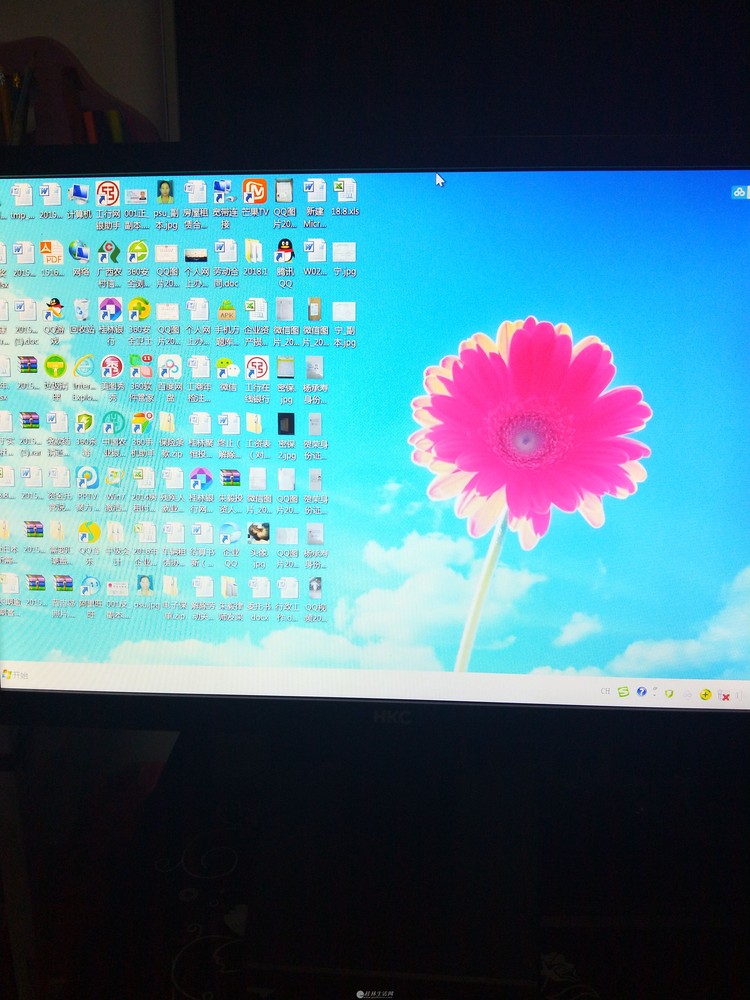Select the PDF file named 1516…
Viewport: 750px width, 1000px height.
tap(52, 260)
